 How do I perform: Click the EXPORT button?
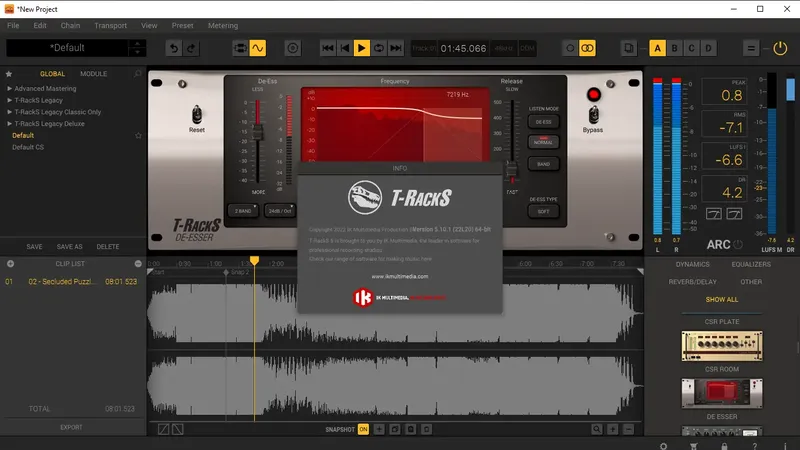[x=71, y=427]
